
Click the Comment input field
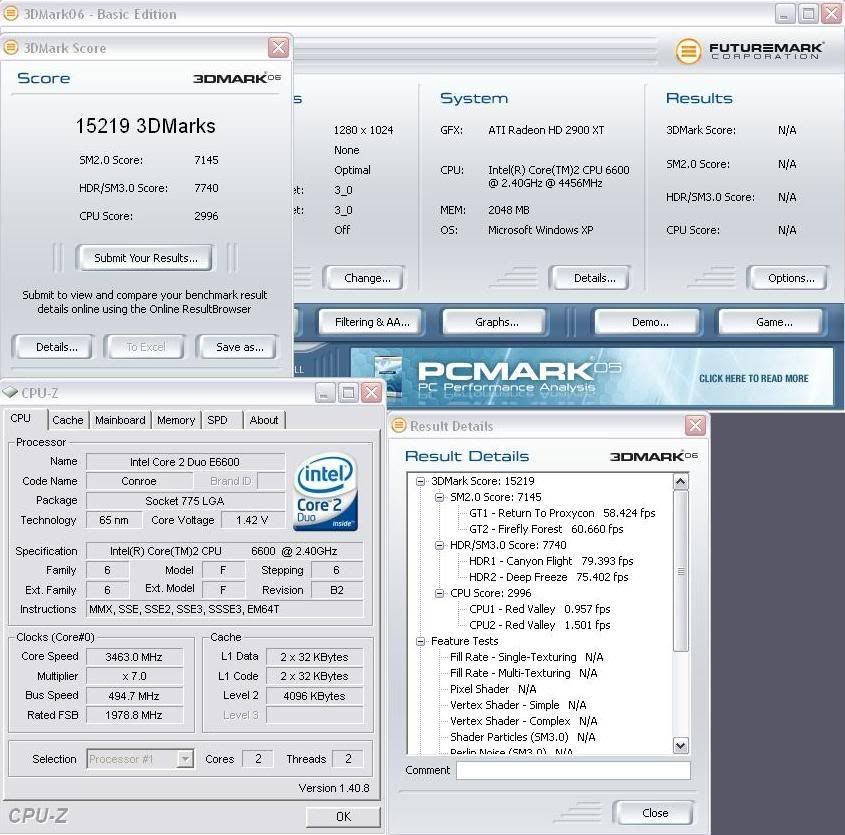point(573,770)
